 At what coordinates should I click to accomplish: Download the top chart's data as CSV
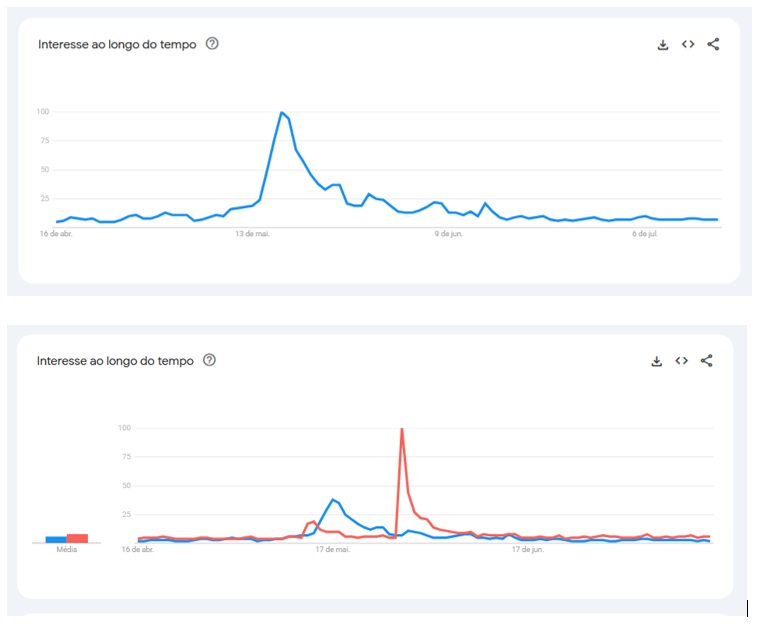coord(662,45)
